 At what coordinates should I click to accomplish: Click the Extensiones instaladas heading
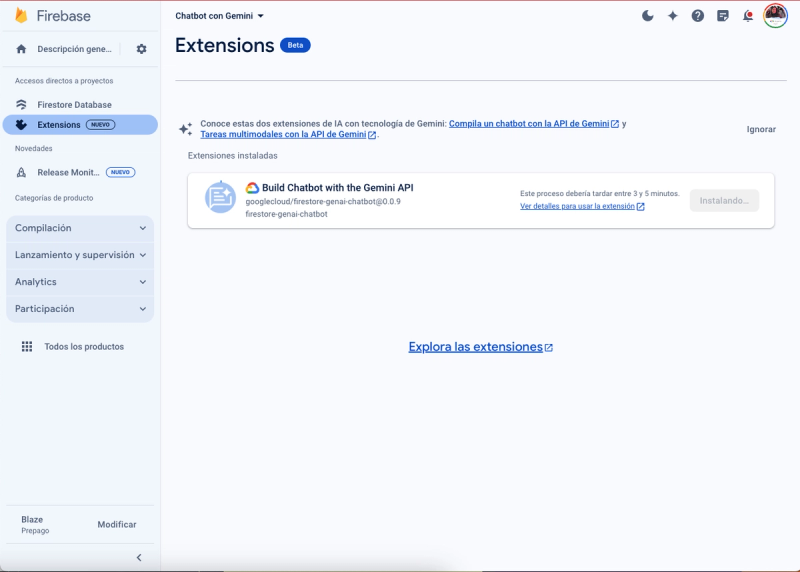click(233, 156)
